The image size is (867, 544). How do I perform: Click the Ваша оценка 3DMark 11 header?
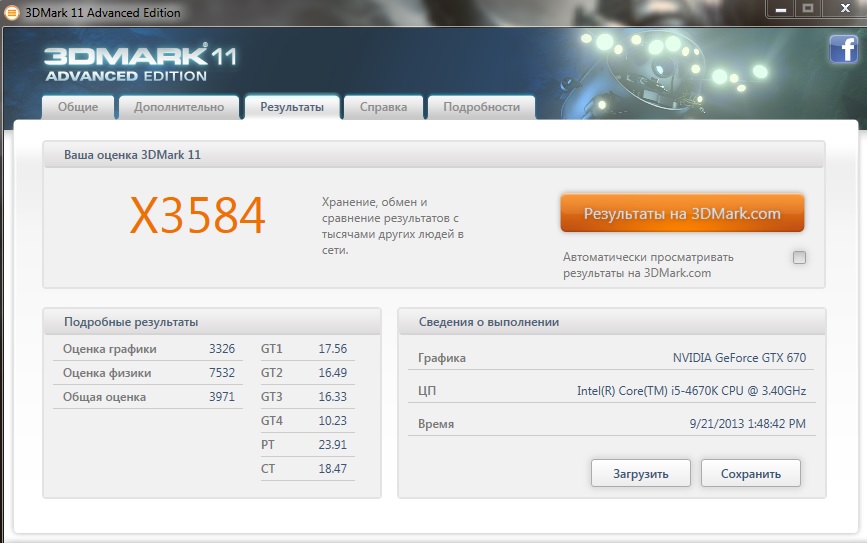pyautogui.click(x=434, y=155)
